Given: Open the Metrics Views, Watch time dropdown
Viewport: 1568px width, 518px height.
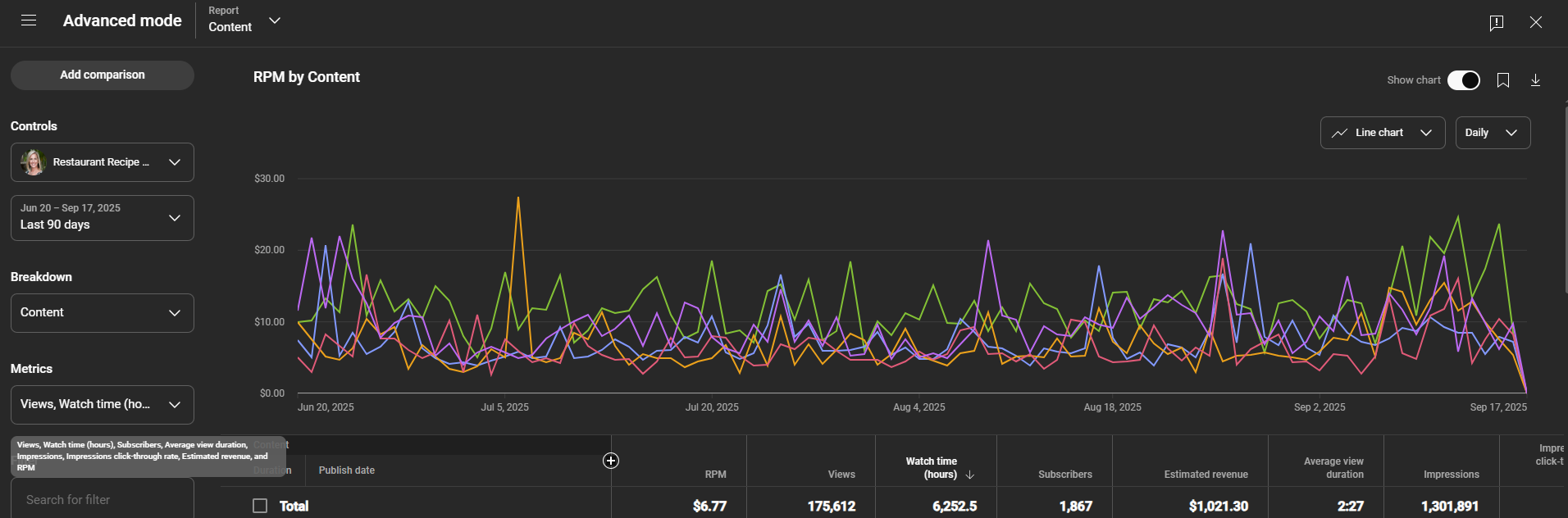Looking at the screenshot, I should 103,405.
